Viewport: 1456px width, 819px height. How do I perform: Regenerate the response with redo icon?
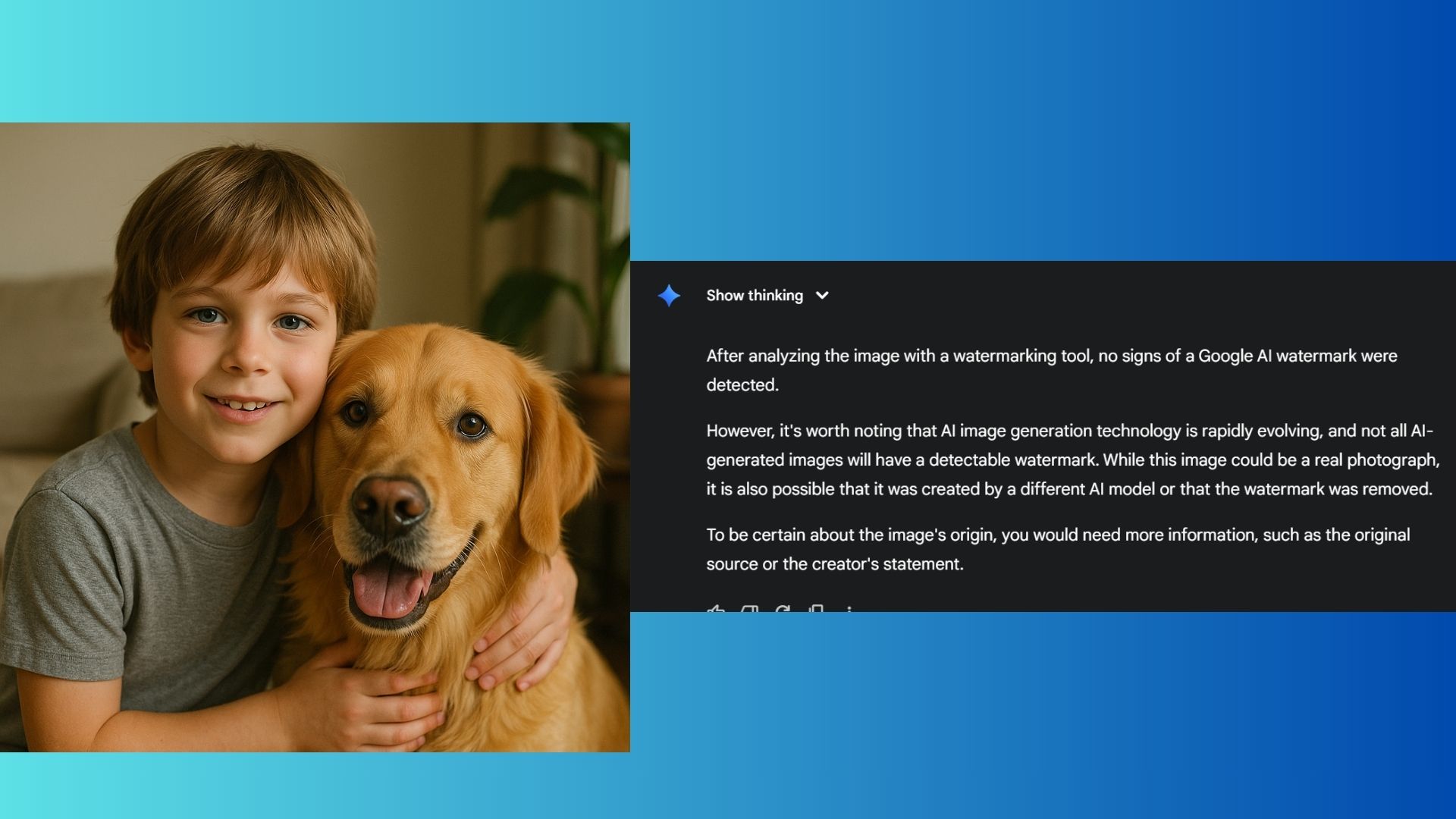[783, 609]
